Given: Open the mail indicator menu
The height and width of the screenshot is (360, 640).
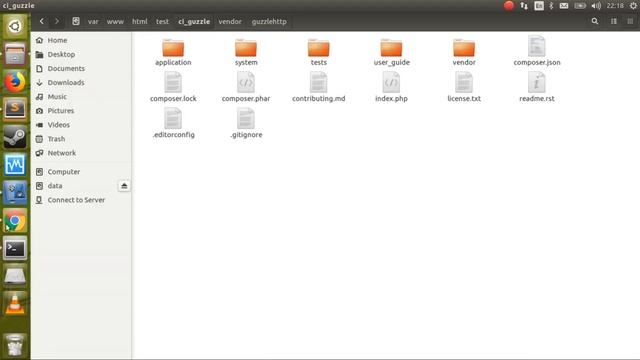Looking at the screenshot, I should click(564, 6).
